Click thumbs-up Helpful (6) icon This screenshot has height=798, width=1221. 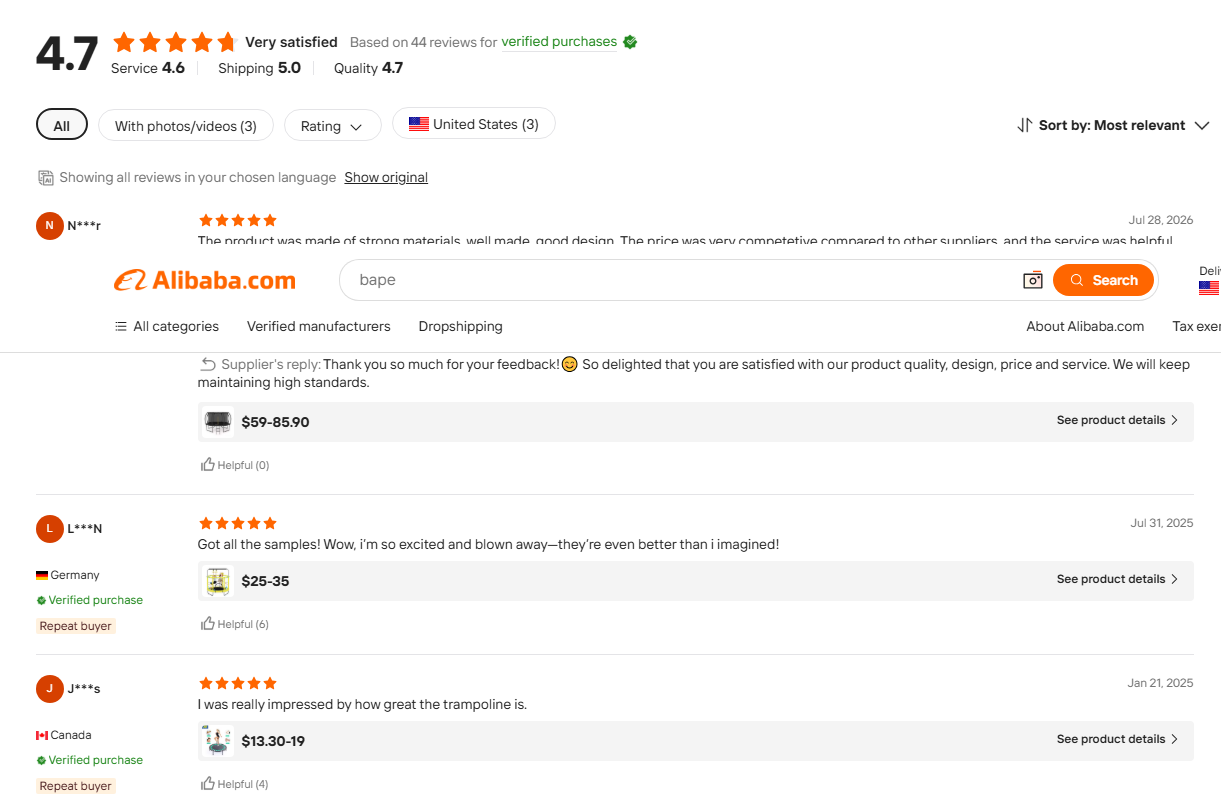click(208, 623)
